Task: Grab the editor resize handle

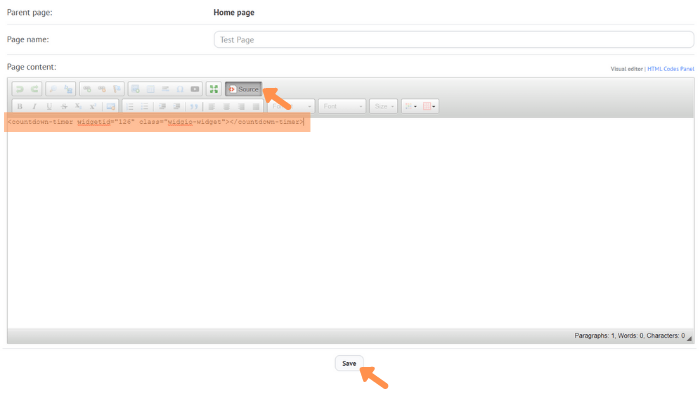Action: [x=690, y=338]
